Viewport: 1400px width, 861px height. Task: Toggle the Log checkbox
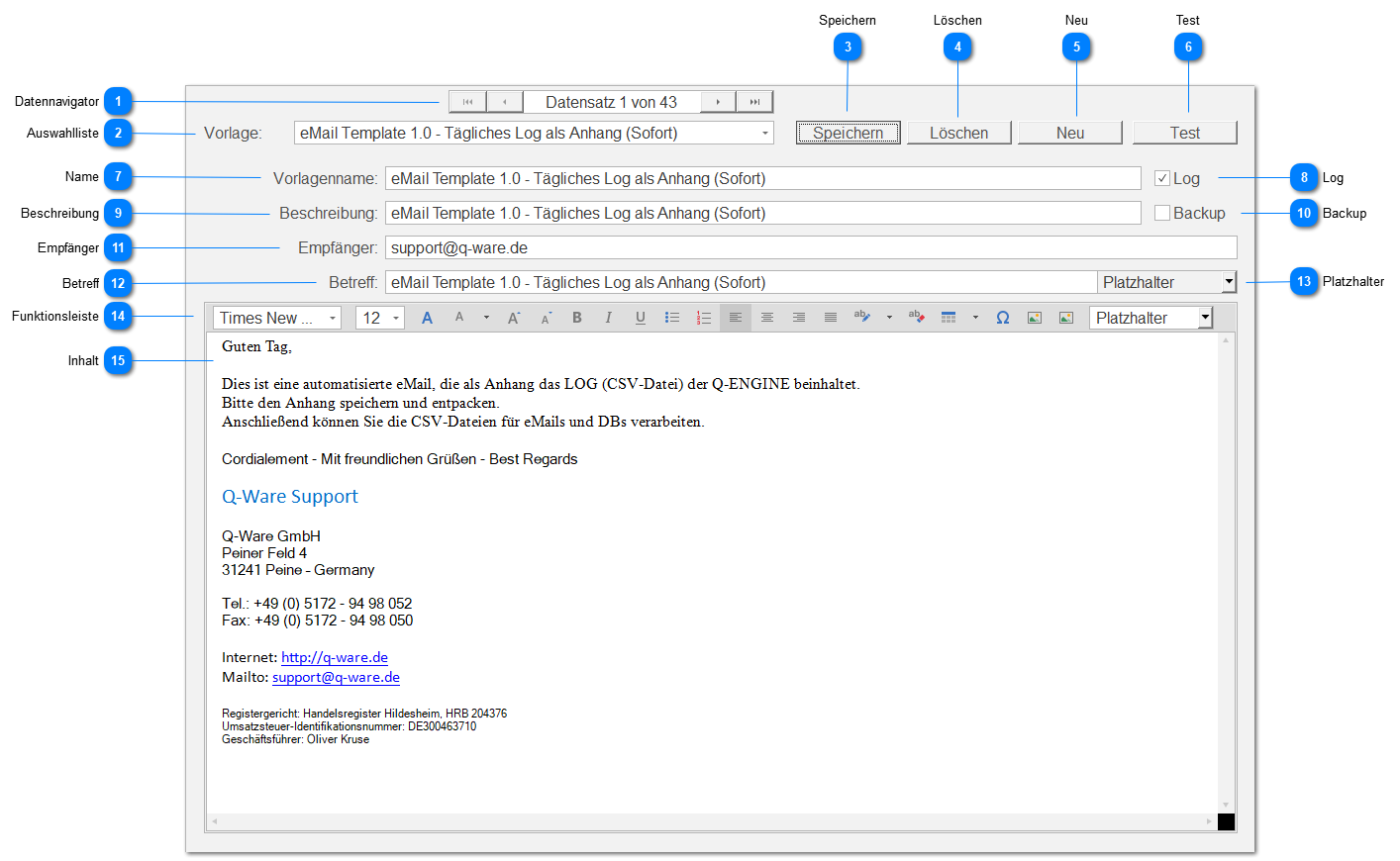pos(1162,178)
